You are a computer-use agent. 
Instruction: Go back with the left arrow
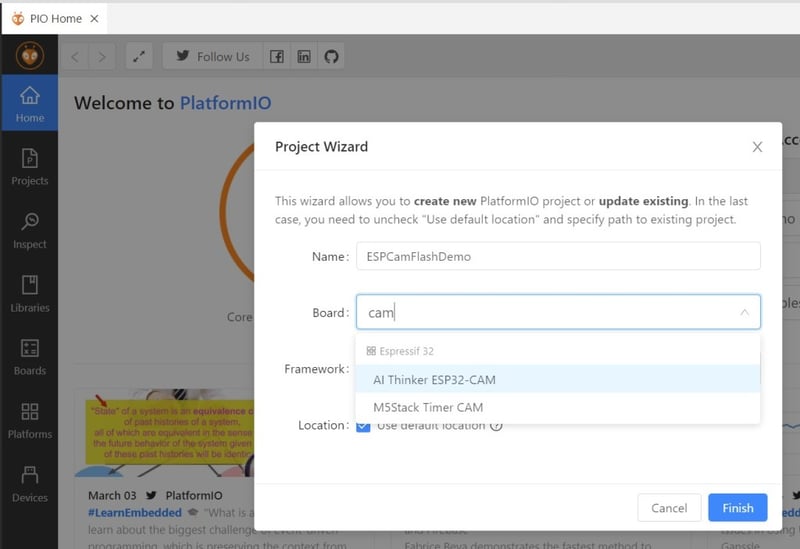click(x=75, y=57)
